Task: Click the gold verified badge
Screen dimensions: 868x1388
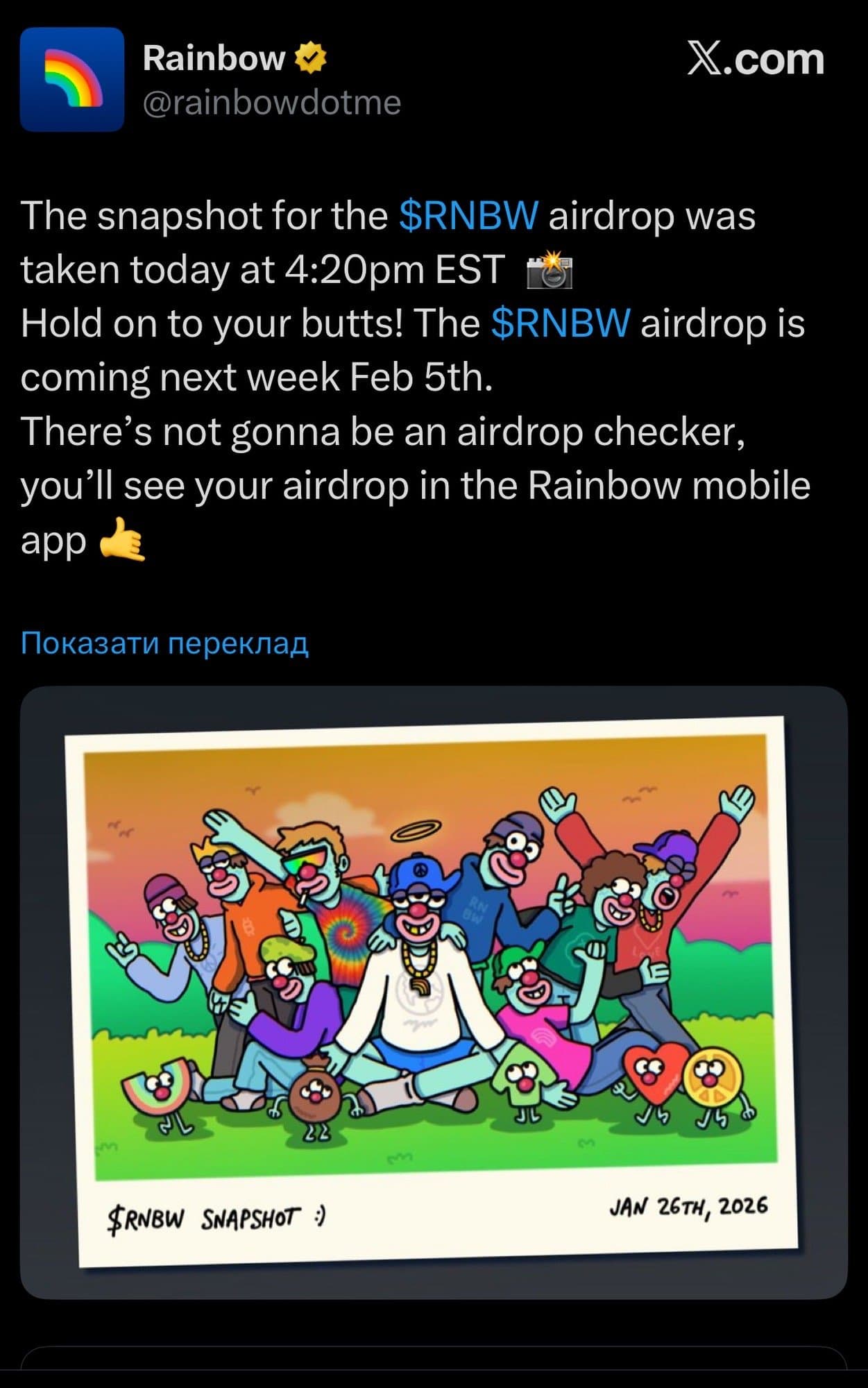Action: coord(311,58)
